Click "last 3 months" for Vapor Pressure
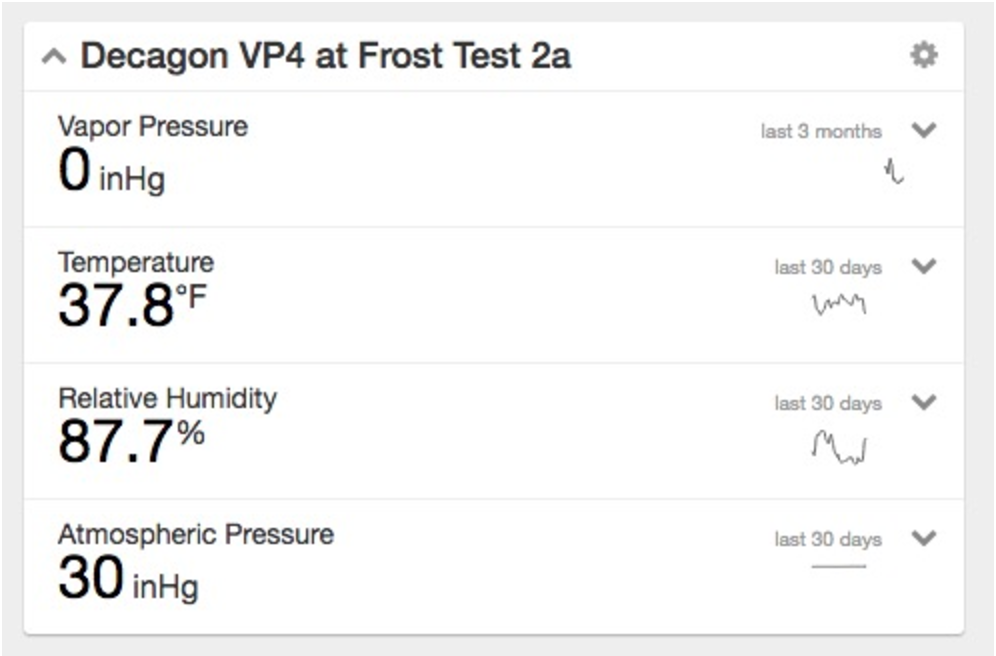Screen dimensions: 996x656 click(821, 132)
